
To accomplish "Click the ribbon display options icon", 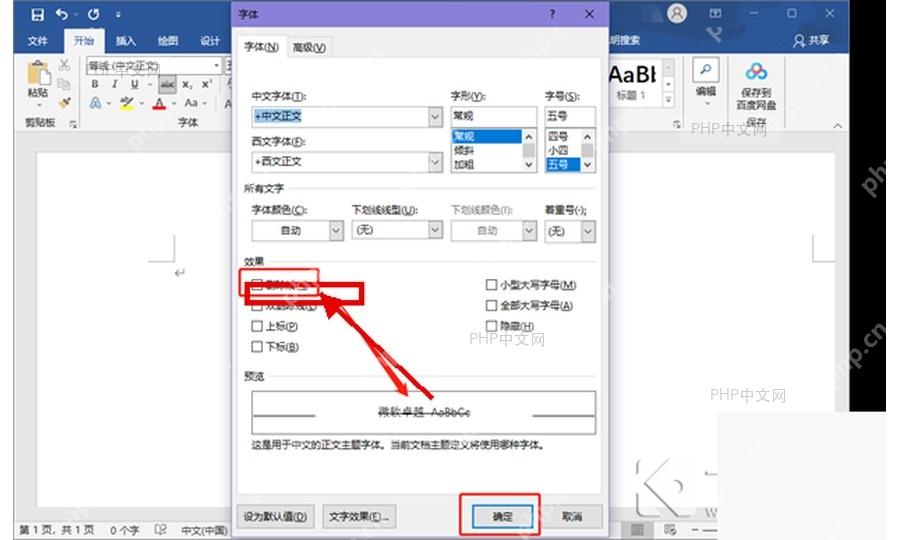I will pos(715,13).
